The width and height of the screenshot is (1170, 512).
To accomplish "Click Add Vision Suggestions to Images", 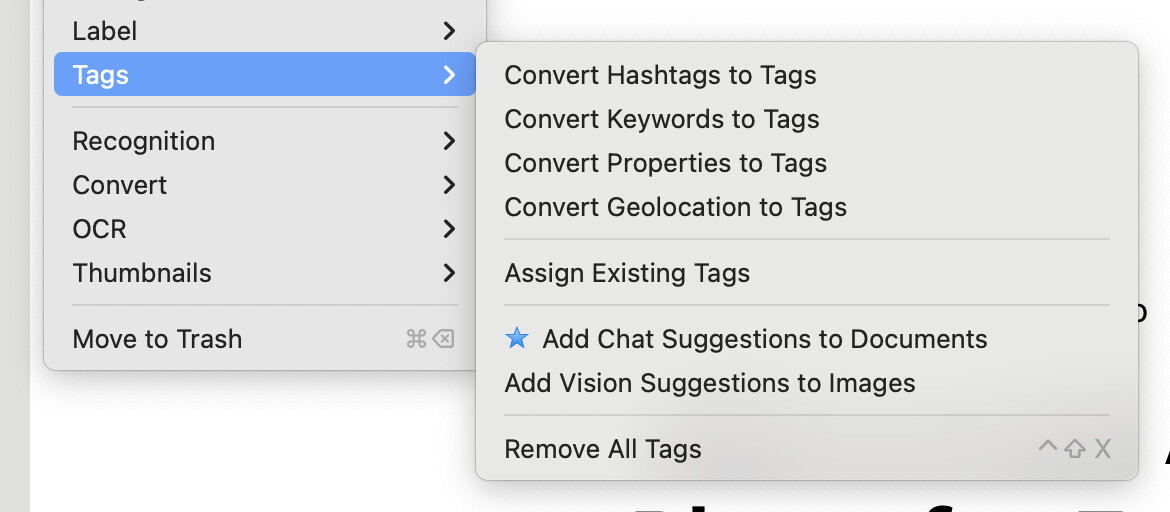I will point(709,383).
